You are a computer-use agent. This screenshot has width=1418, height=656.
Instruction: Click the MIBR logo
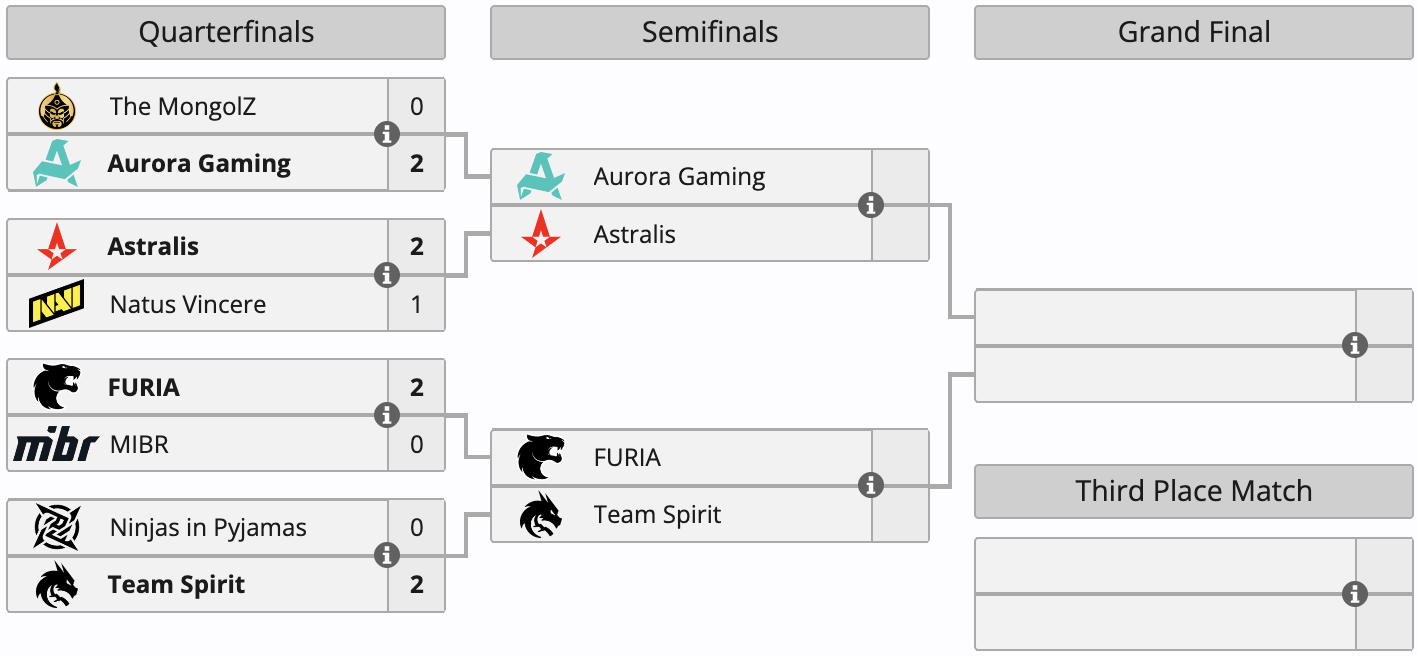[x=55, y=445]
